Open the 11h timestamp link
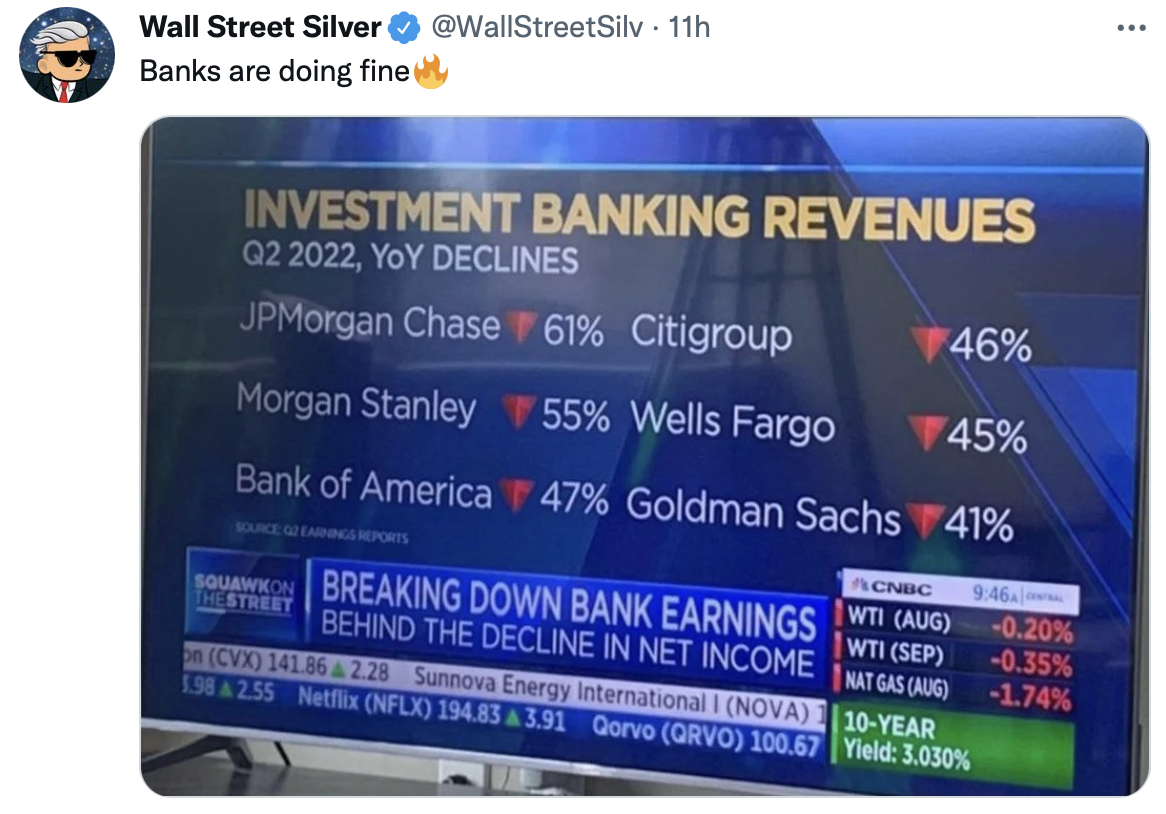Screen dimensions: 1166x814 pyautogui.click(x=689, y=28)
